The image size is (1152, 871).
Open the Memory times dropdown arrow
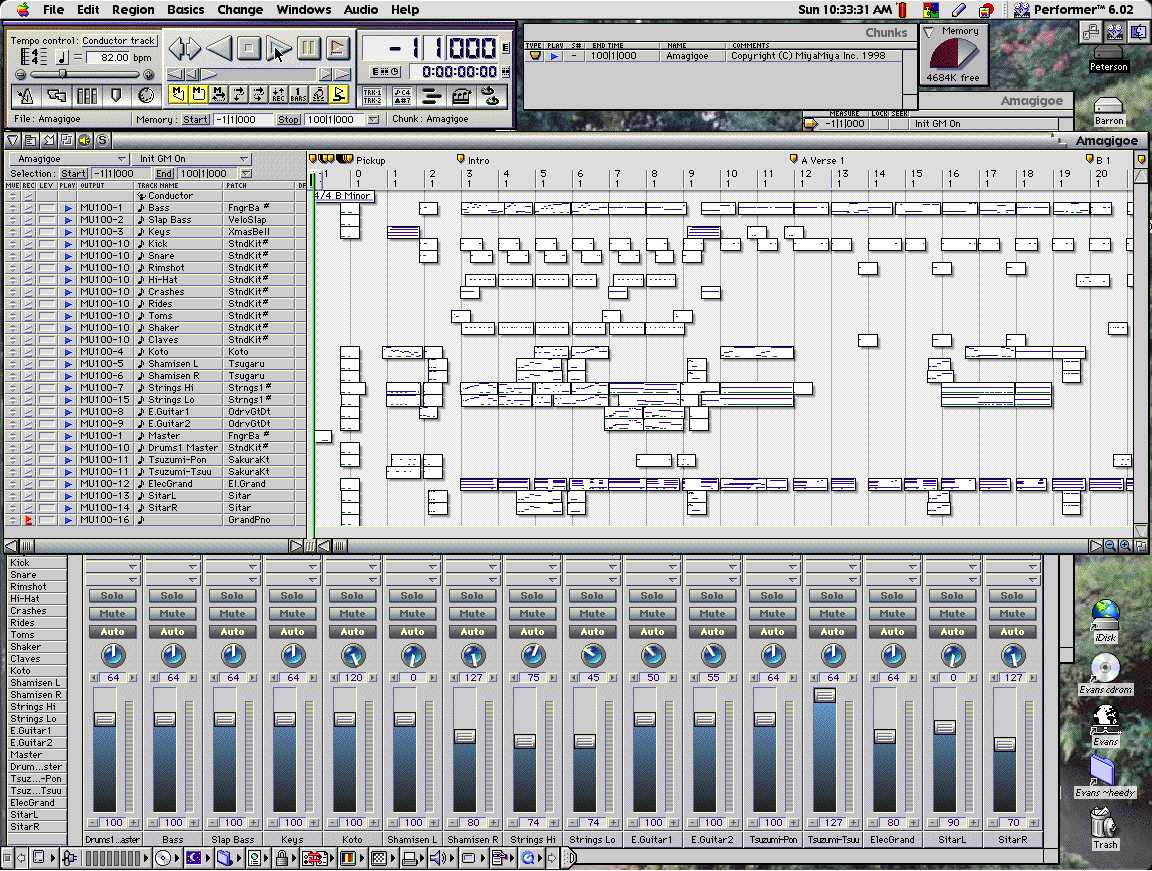pyautogui.click(x=373, y=120)
